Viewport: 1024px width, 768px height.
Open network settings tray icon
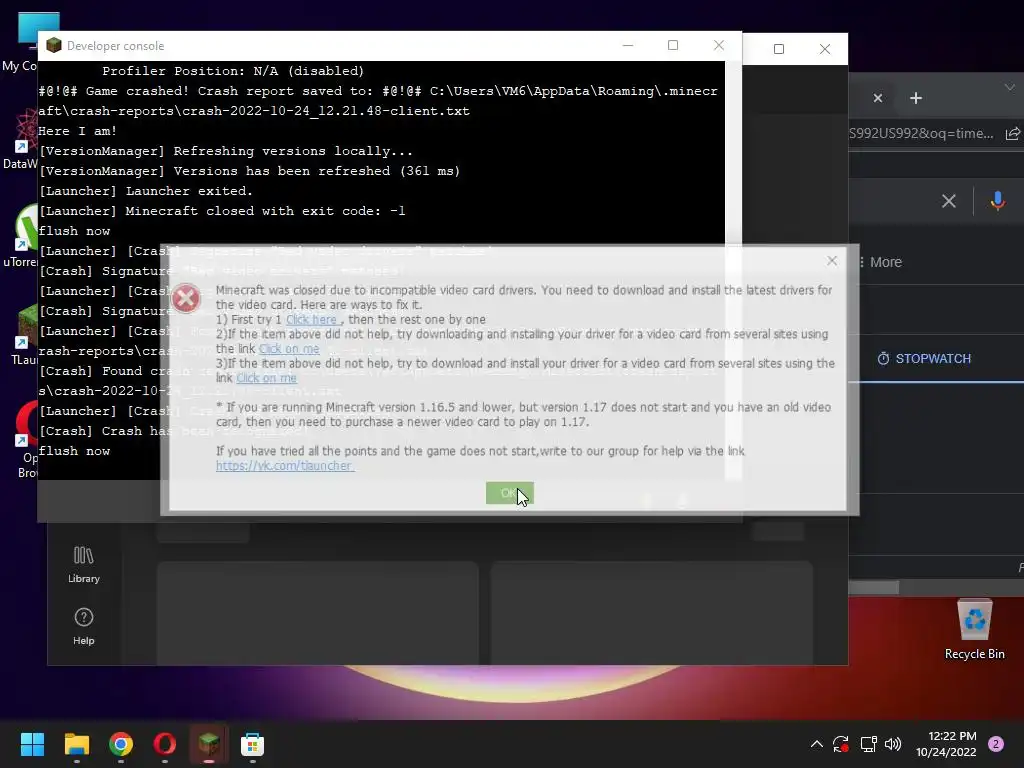[868, 744]
